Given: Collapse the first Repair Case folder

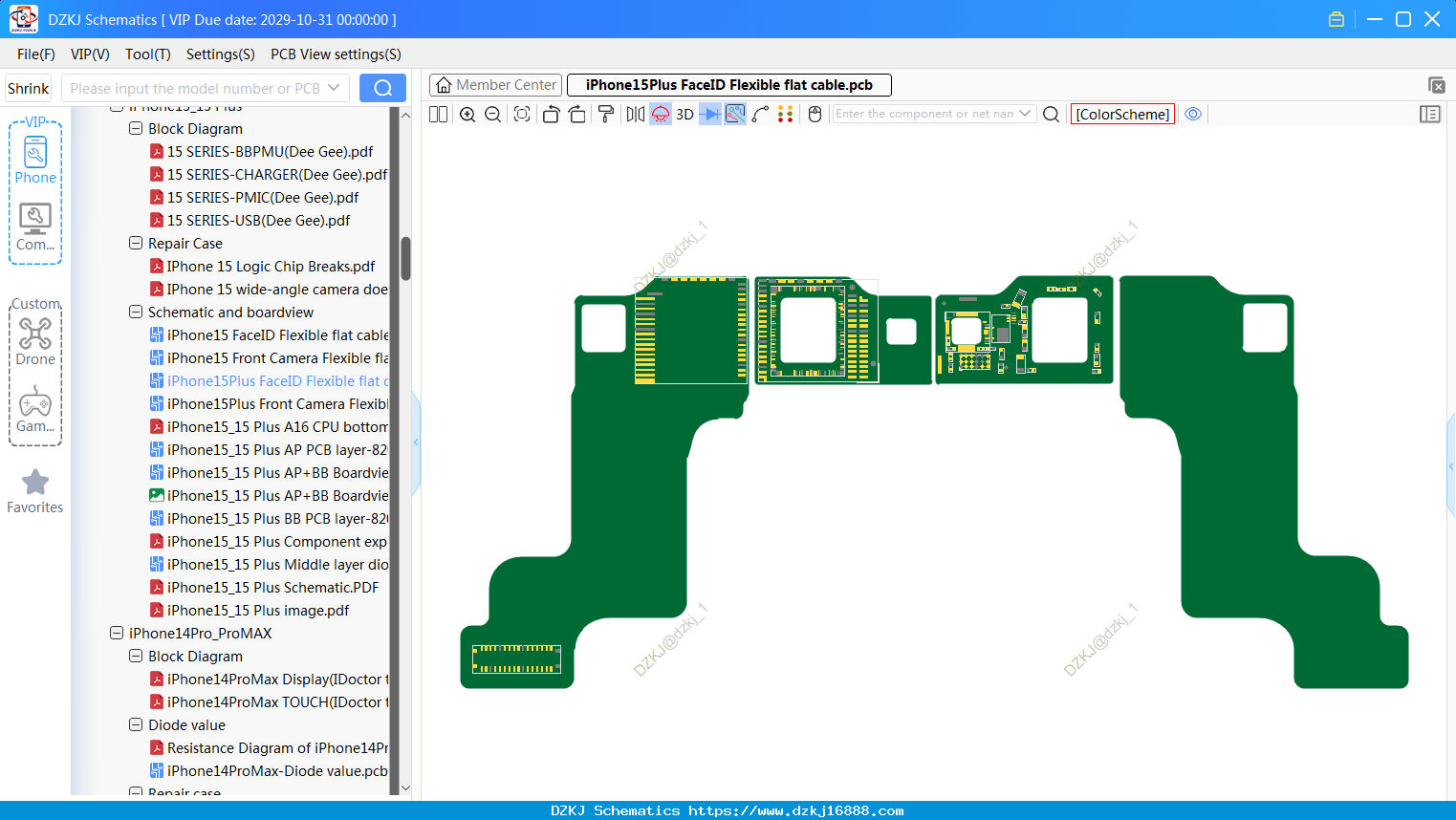Looking at the screenshot, I should coord(136,243).
